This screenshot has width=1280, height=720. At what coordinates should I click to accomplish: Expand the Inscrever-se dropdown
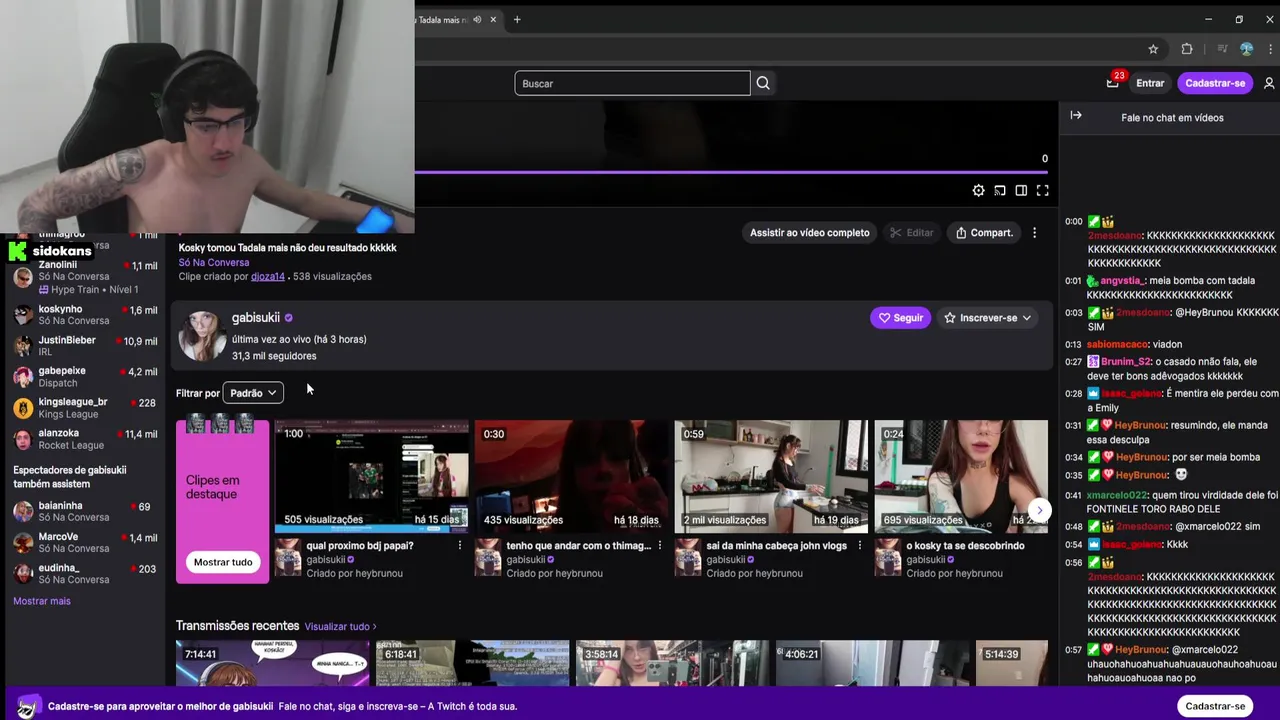(x=1026, y=318)
